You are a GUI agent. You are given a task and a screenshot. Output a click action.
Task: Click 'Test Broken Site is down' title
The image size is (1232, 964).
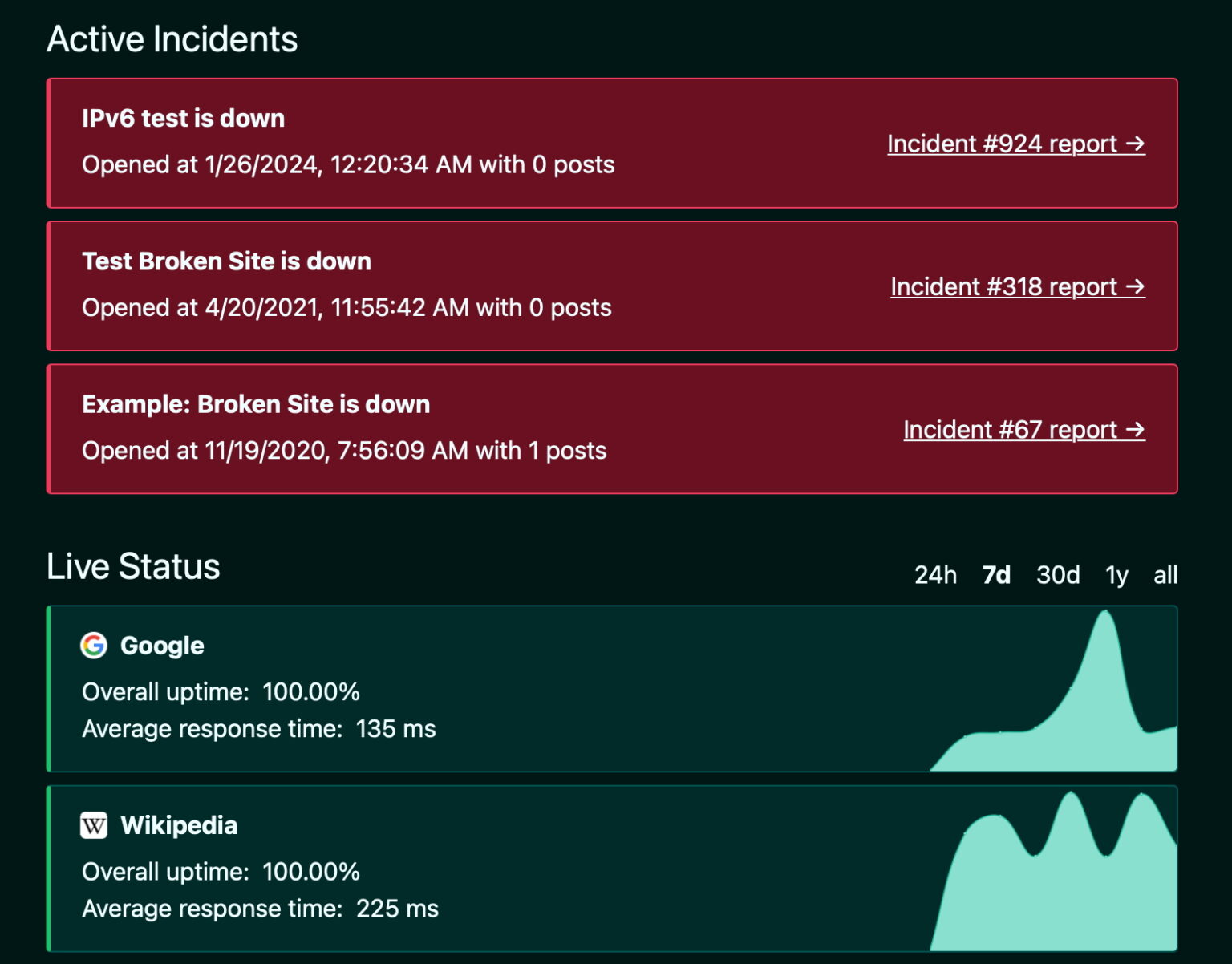click(x=226, y=261)
